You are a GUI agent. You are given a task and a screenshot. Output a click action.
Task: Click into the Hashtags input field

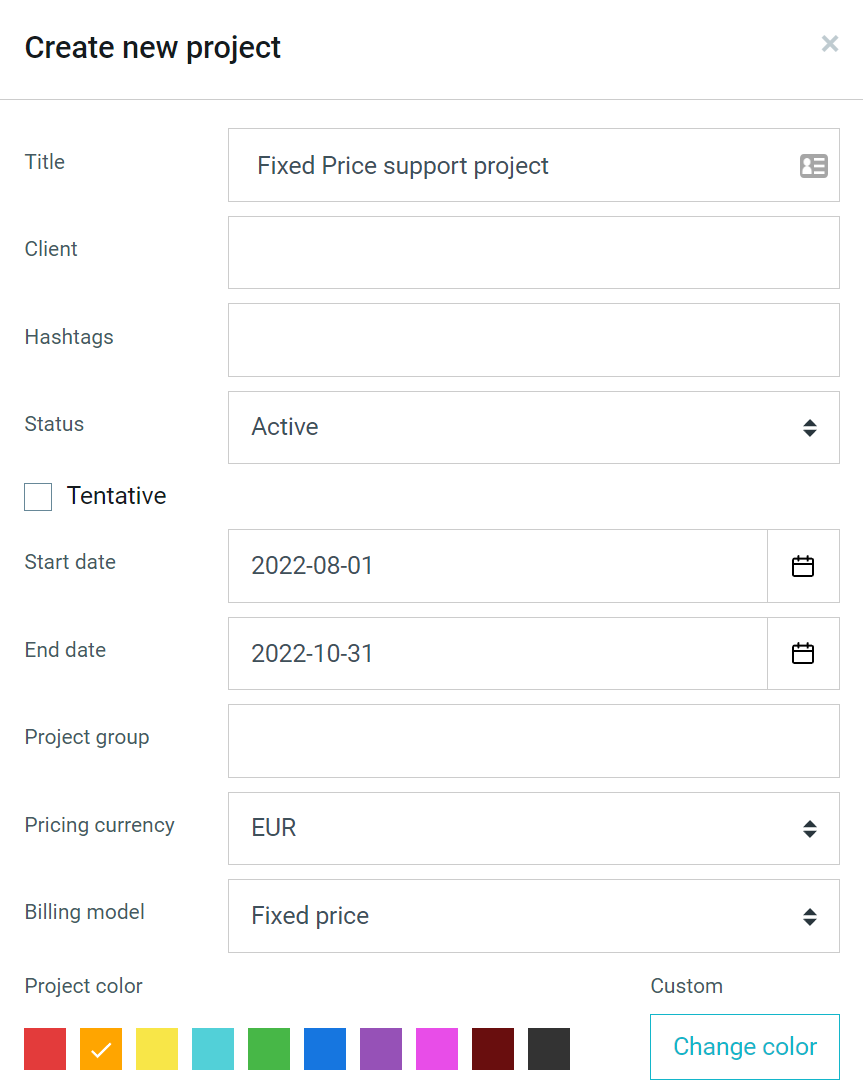coord(534,340)
